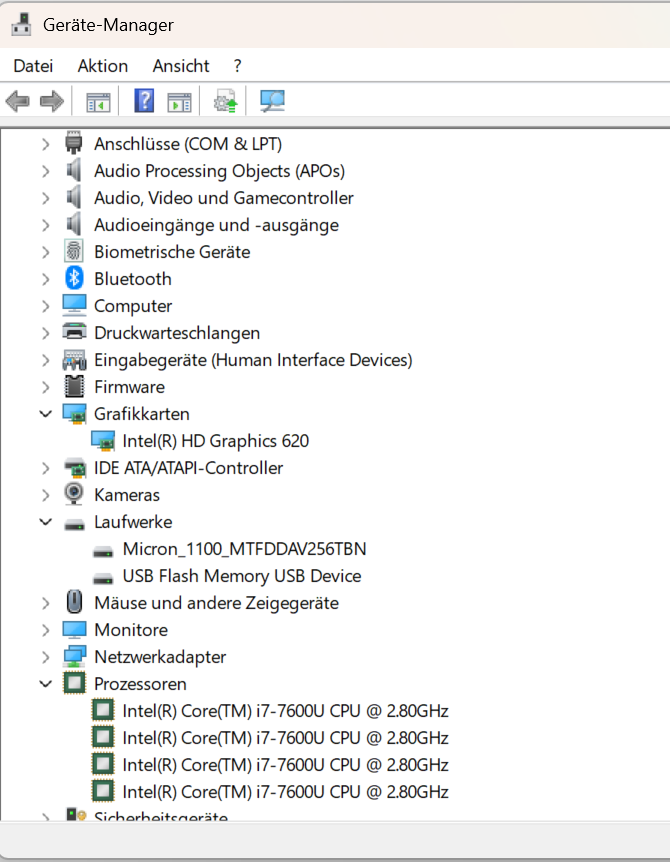Expand the Druckwarteschlangen node
The width and height of the screenshot is (670, 862).
46,333
